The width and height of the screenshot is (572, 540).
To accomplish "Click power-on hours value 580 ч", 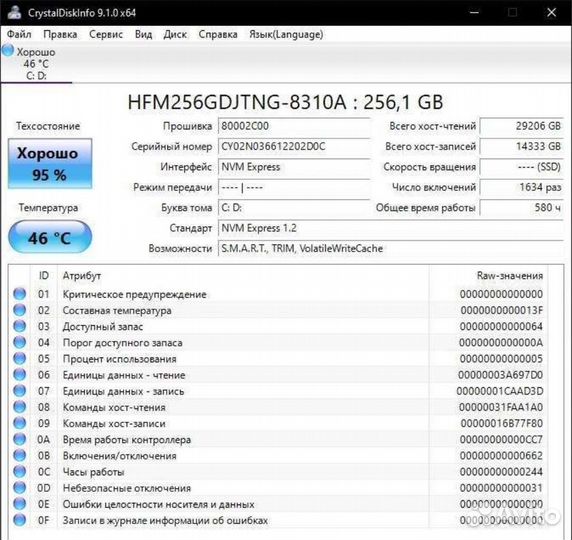I will 522,208.
